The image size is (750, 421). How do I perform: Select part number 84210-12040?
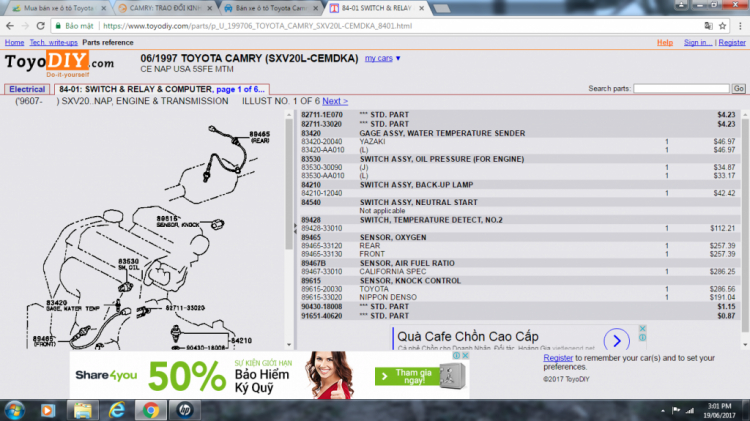(x=518, y=193)
